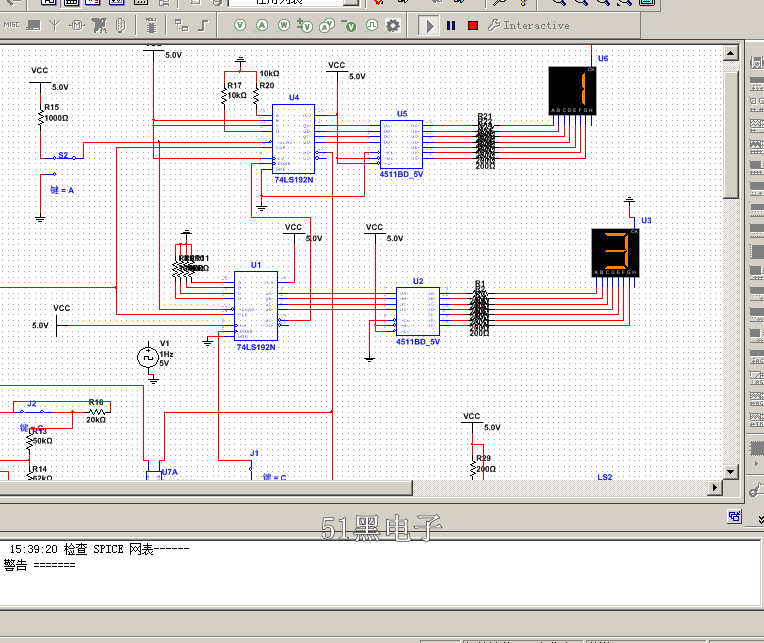764x643 pixels.
Task: Place a voltage probe (V)
Action: click(x=240, y=25)
